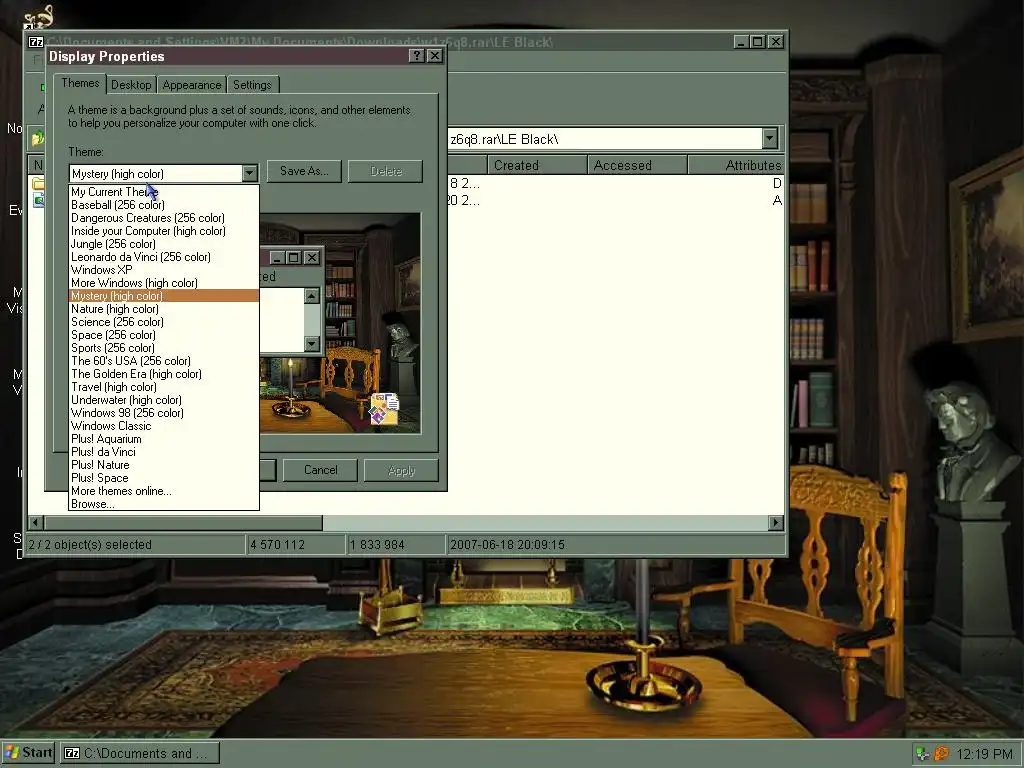Open the 7-Zip address path dropdown arrow
1024x768 pixels.
[770, 138]
